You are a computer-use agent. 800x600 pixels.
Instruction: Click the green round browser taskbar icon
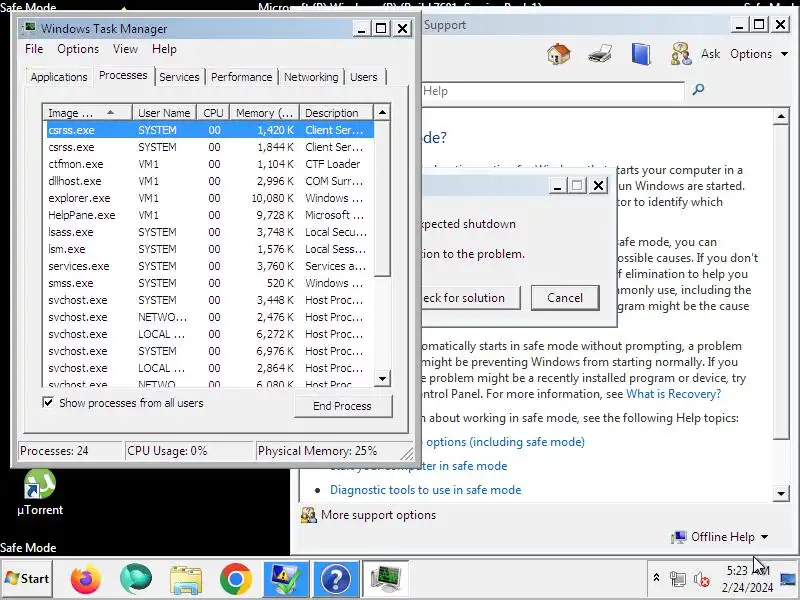(x=136, y=579)
